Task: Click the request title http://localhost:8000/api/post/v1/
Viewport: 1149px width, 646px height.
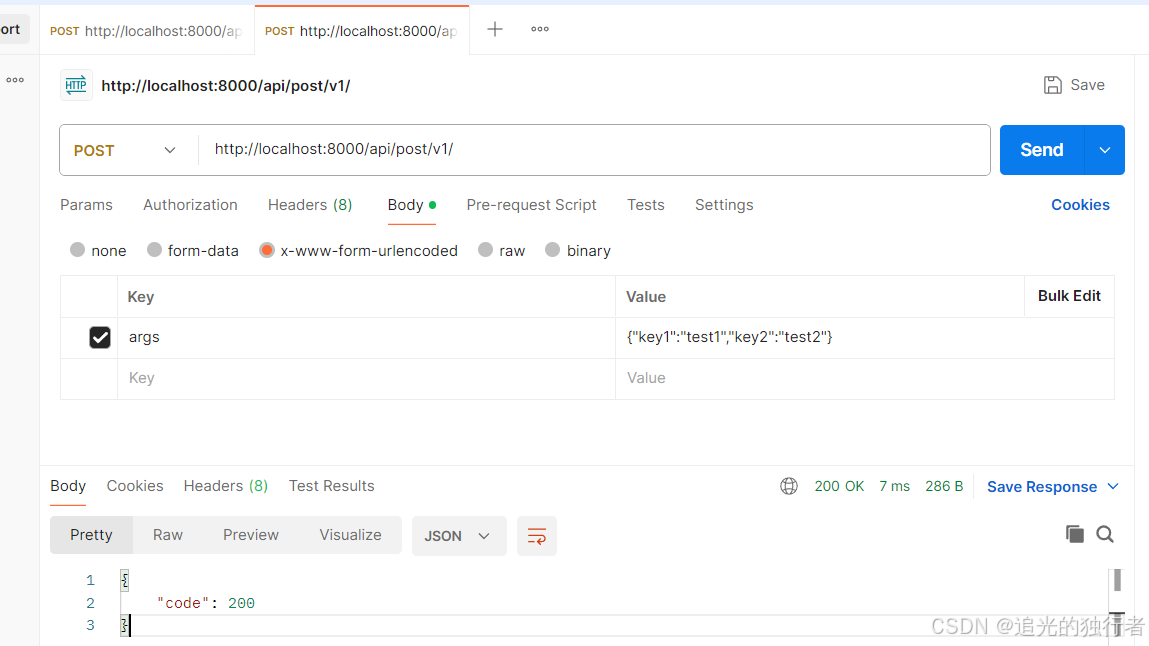Action: 226,86
